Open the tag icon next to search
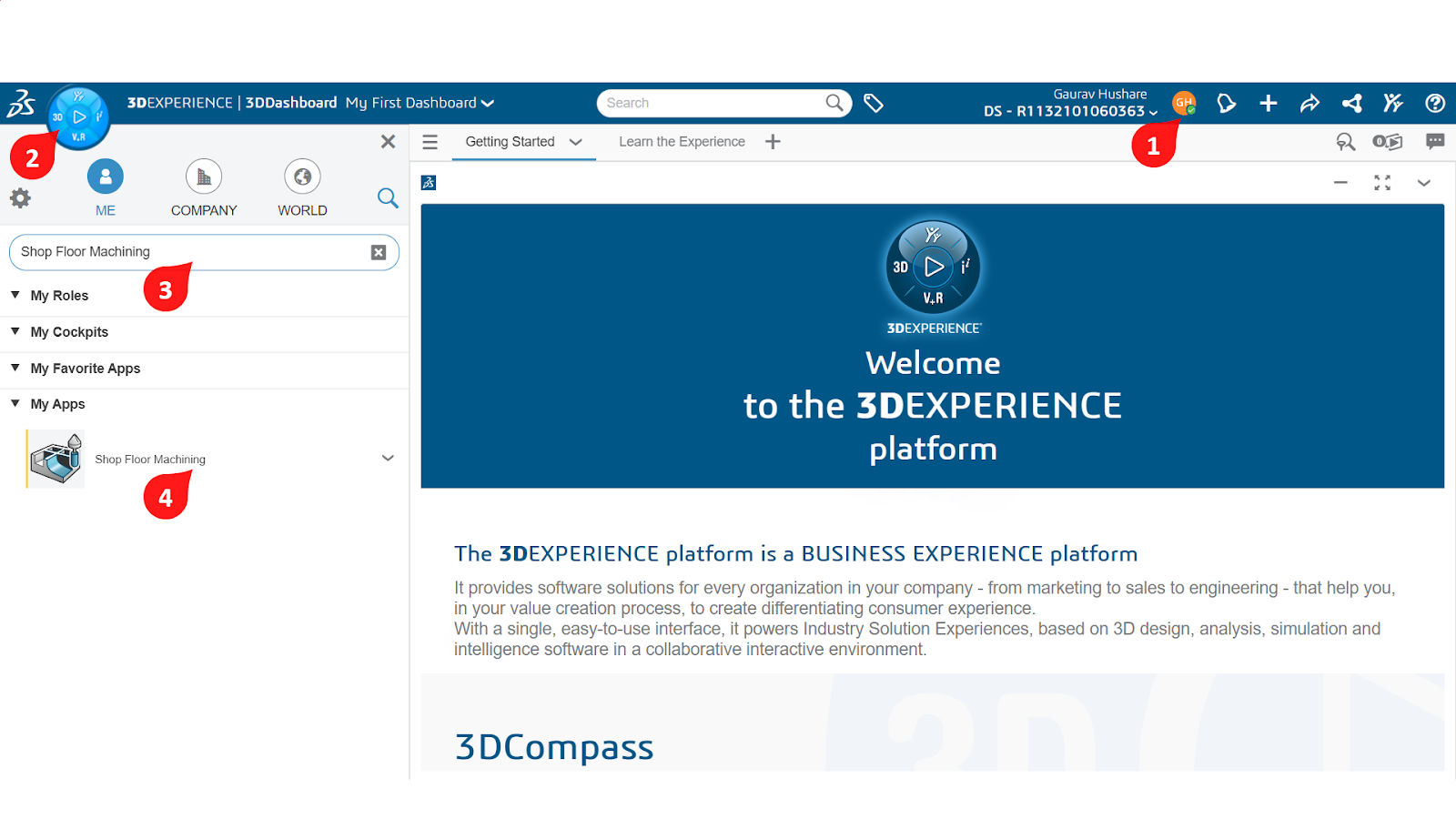Viewport: 1456px width, 819px height. coord(874,103)
